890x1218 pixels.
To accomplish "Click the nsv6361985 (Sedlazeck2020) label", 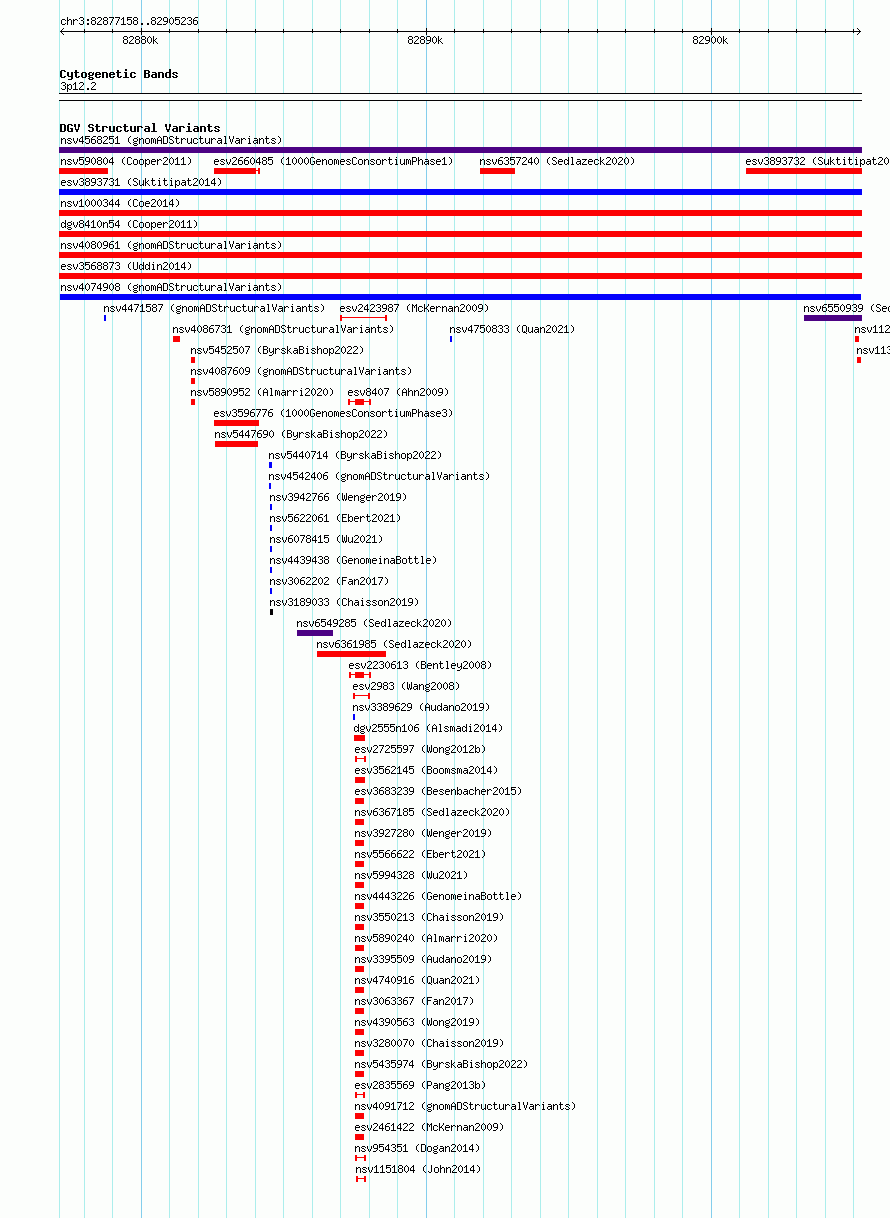I will pos(394,644).
